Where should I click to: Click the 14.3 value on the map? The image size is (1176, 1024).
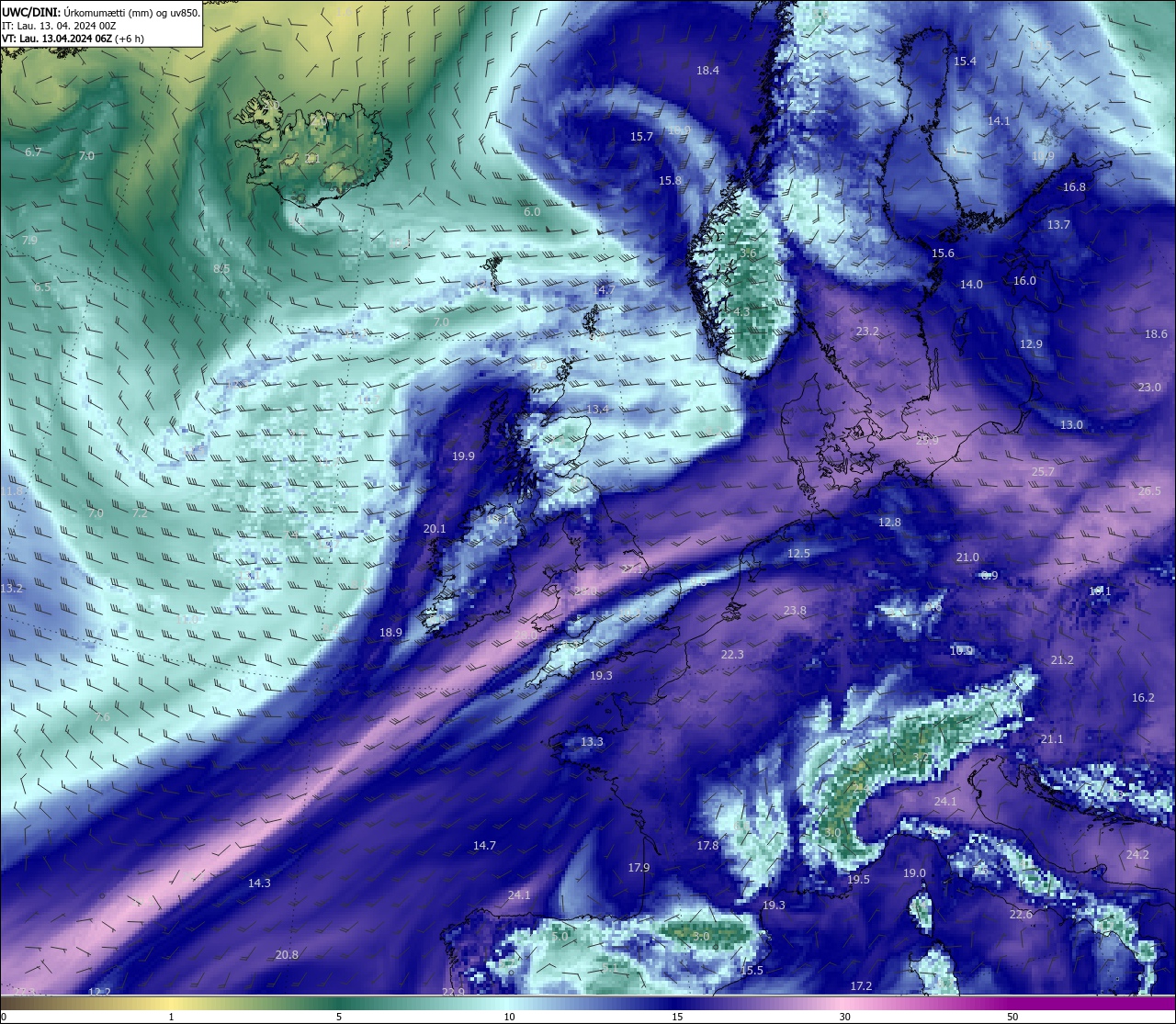(259, 883)
